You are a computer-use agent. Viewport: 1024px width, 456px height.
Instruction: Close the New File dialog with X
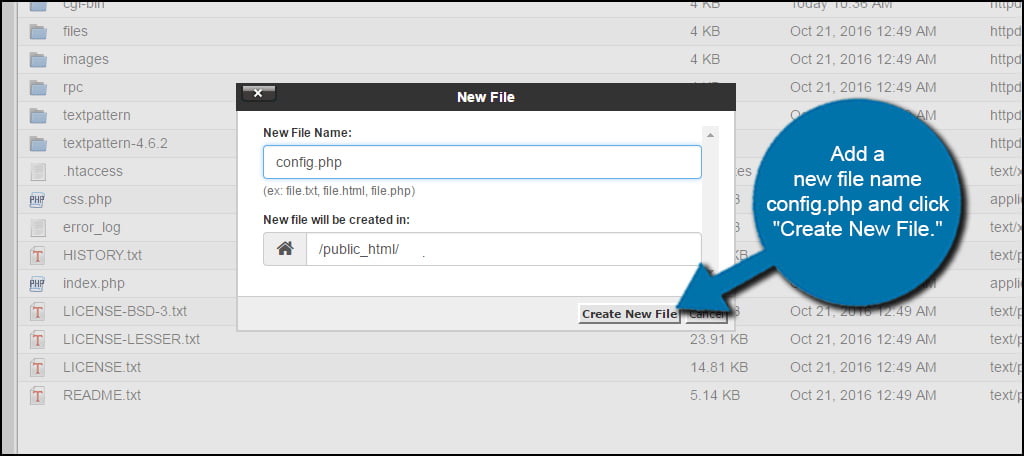(x=258, y=94)
